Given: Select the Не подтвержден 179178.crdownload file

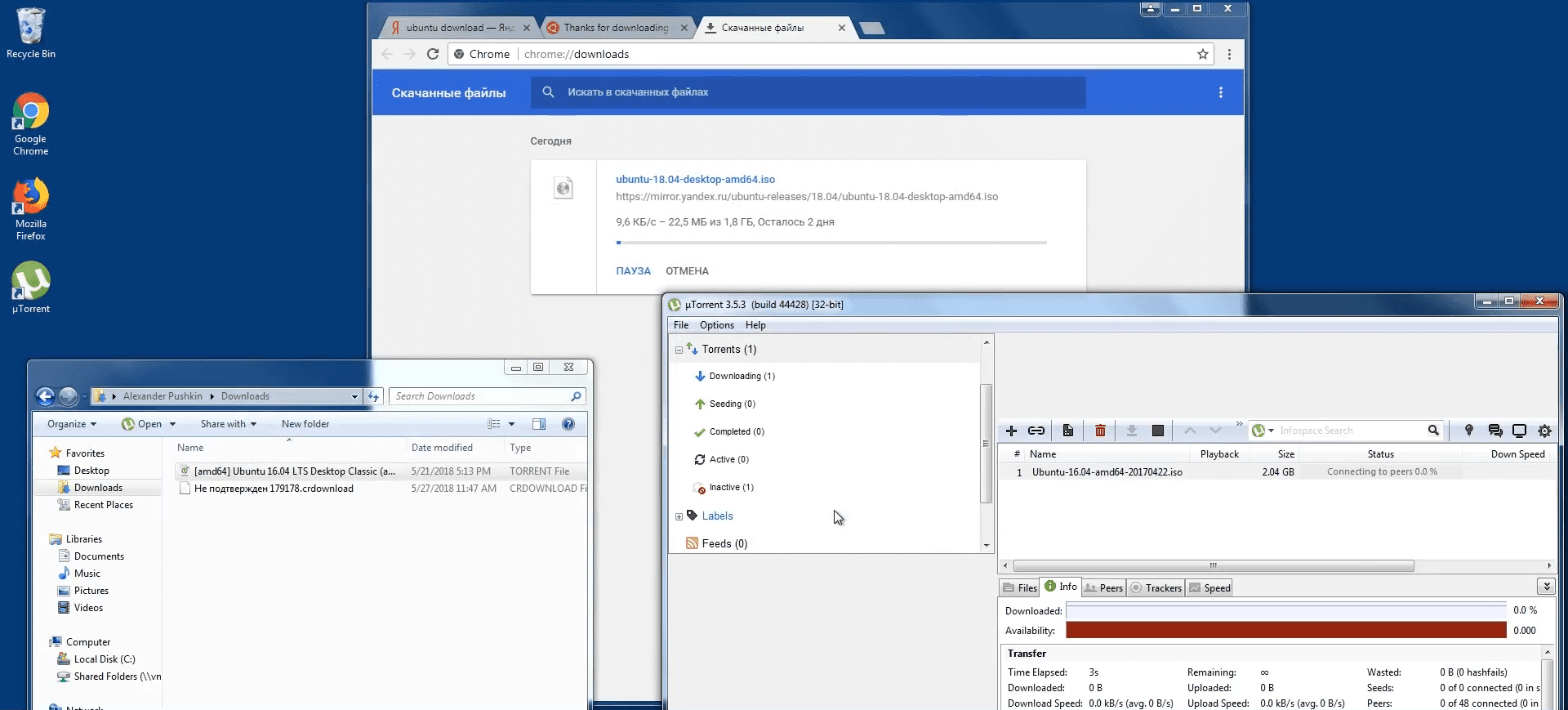Looking at the screenshot, I should (274, 489).
